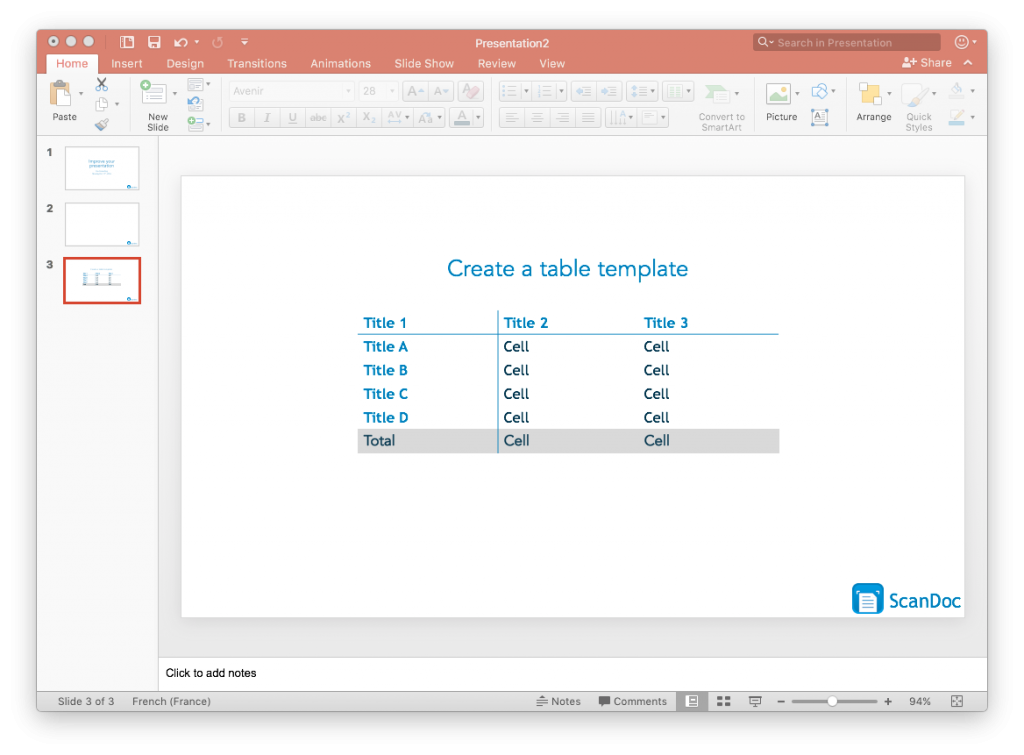Click the New Slide button
The height and width of the screenshot is (755, 1024).
tap(157, 100)
